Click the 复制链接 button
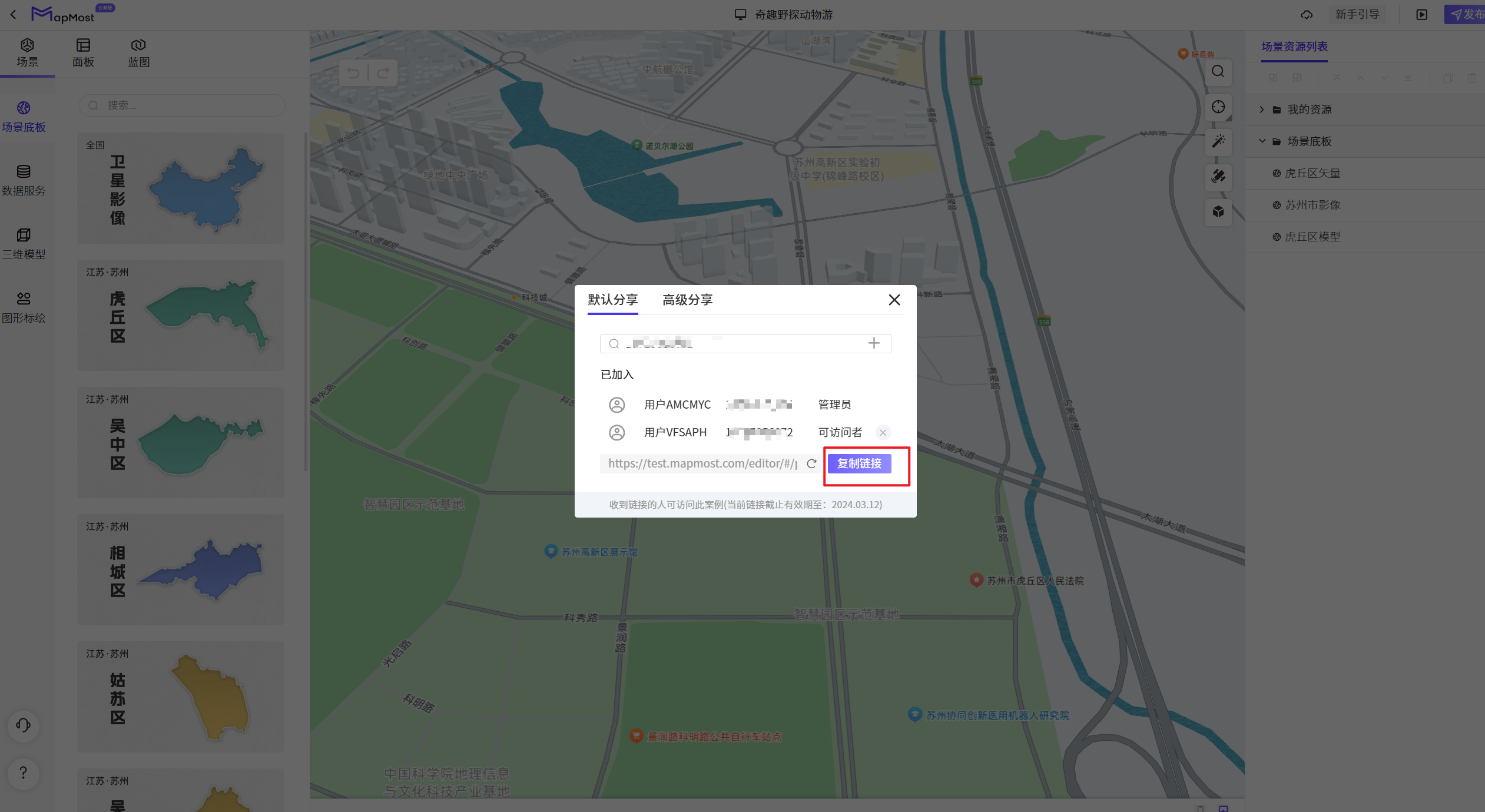Viewport: 1485px width, 812px height. point(859,463)
